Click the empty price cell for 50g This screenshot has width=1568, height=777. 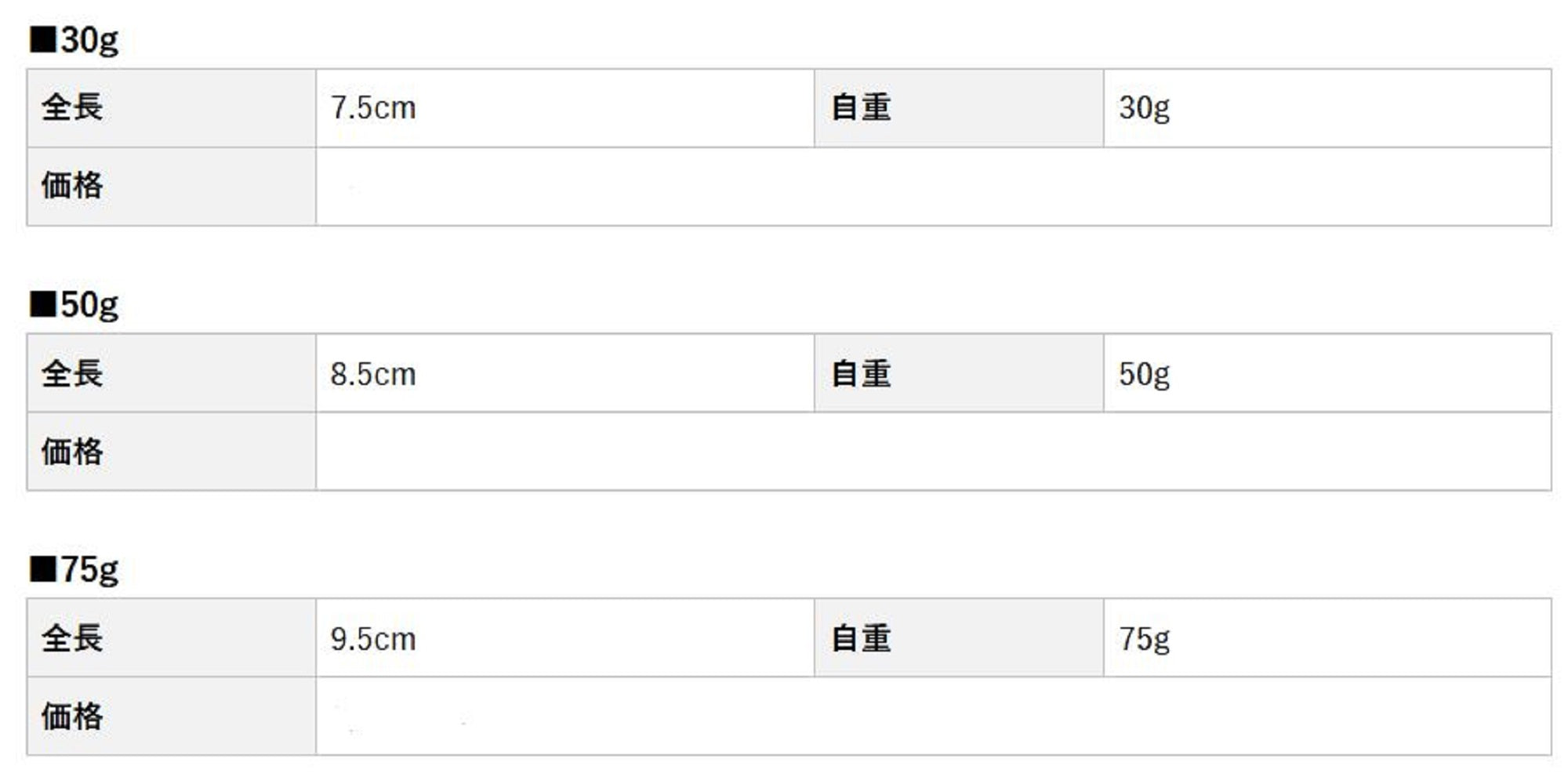coord(933,452)
